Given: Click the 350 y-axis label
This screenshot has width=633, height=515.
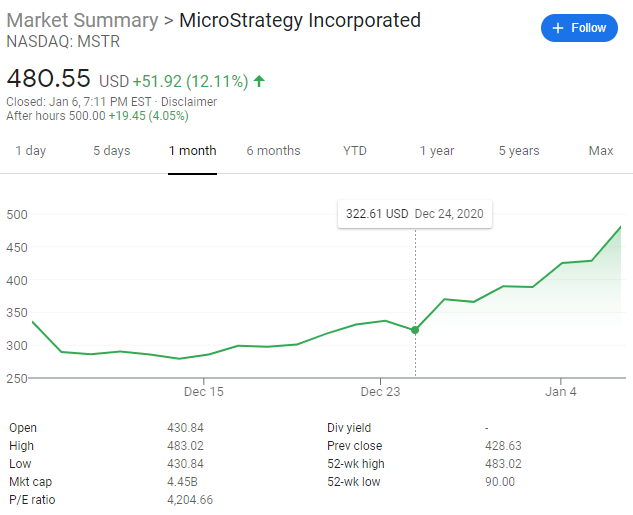Looking at the screenshot, I should point(17,313).
